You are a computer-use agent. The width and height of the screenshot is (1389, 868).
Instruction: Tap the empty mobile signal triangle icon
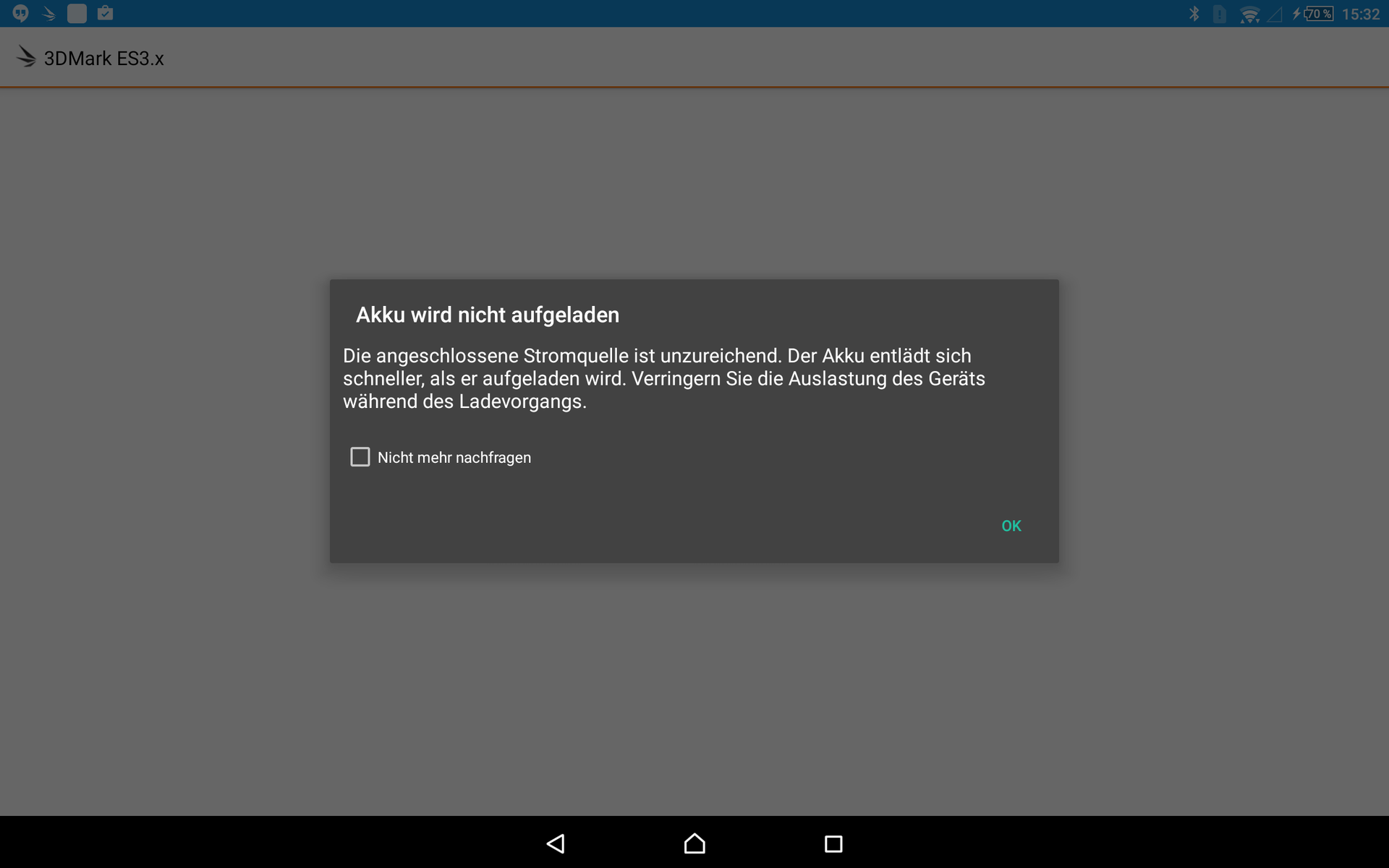click(1275, 14)
